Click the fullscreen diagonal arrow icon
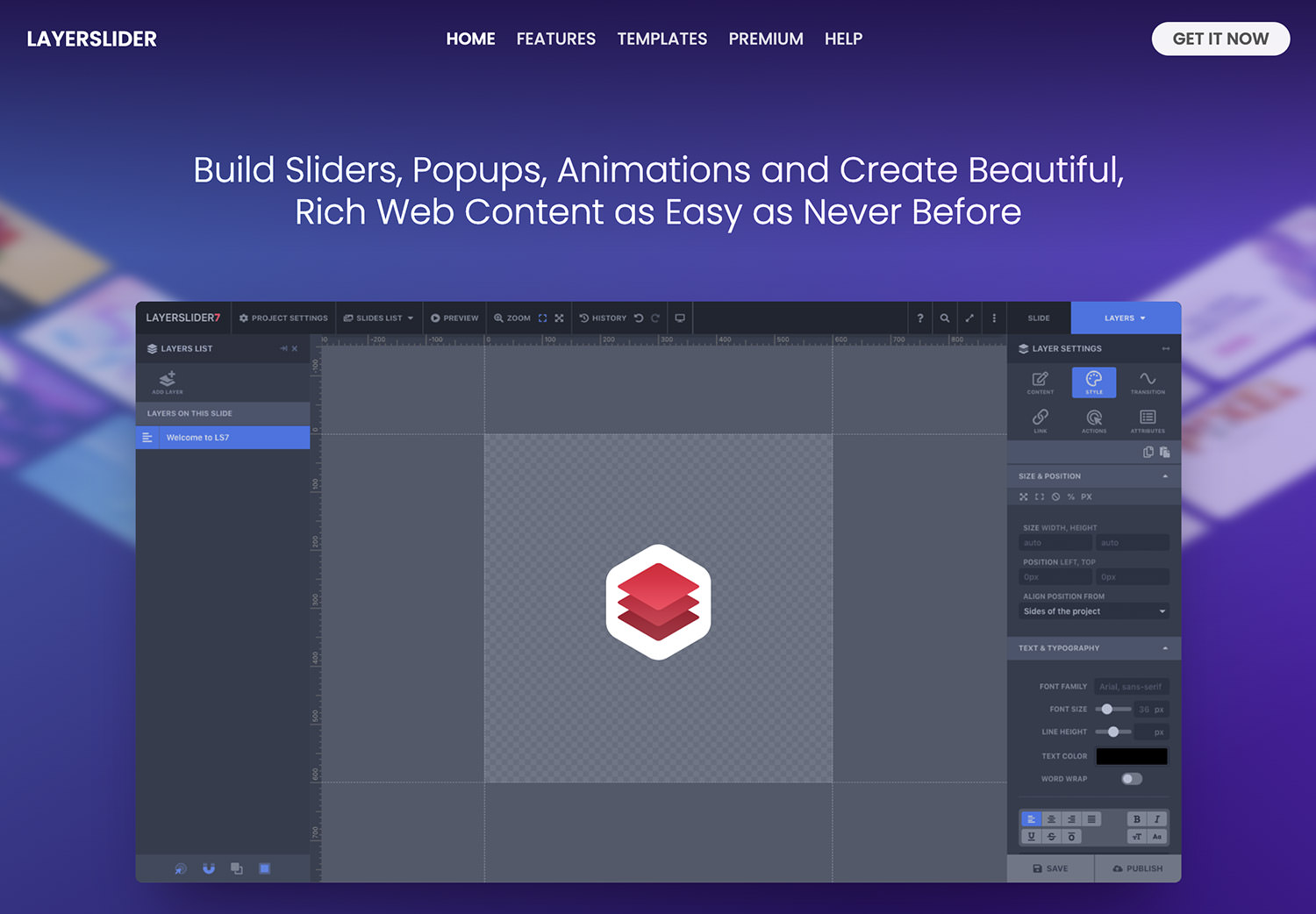Image resolution: width=1316 pixels, height=914 pixels. [x=969, y=318]
